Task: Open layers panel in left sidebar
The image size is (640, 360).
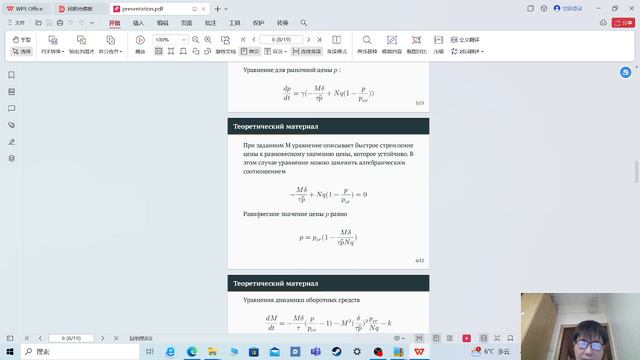Action: (11, 158)
